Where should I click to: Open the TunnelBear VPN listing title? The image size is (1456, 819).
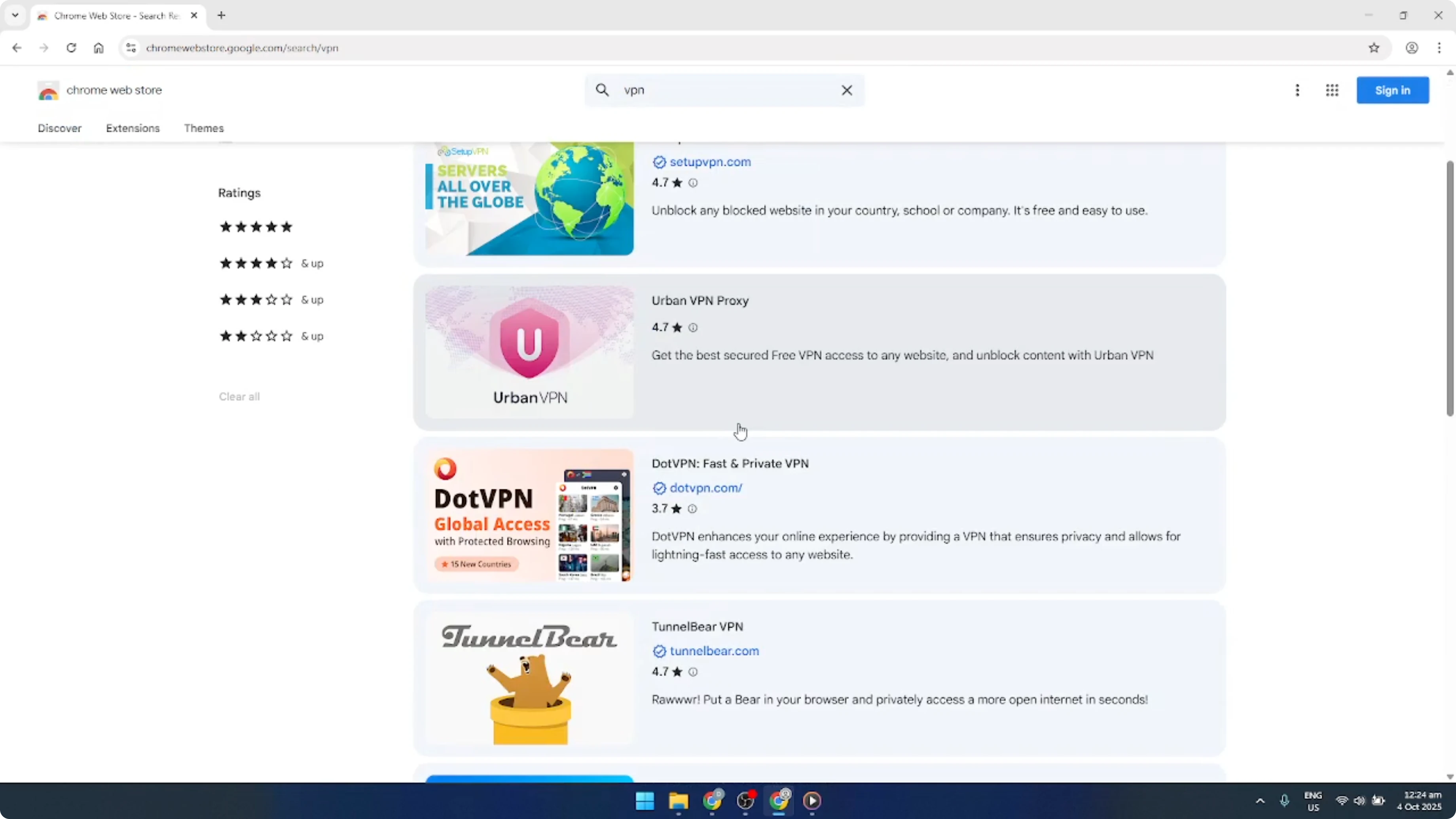coord(697,626)
